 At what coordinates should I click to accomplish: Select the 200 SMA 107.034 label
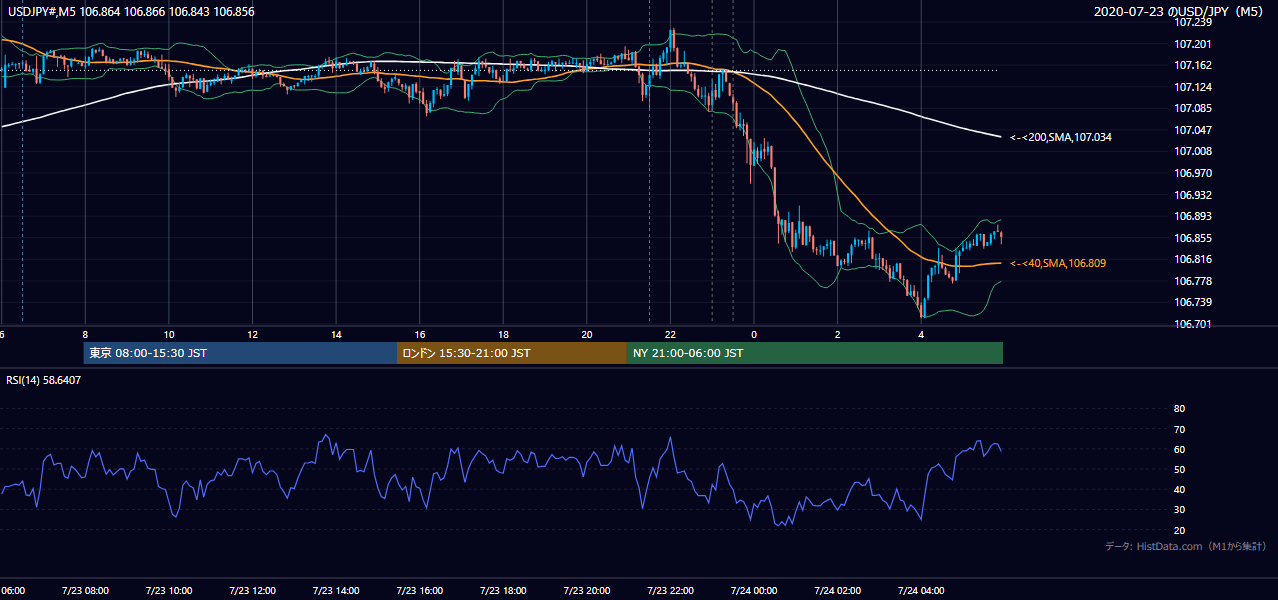1061,137
